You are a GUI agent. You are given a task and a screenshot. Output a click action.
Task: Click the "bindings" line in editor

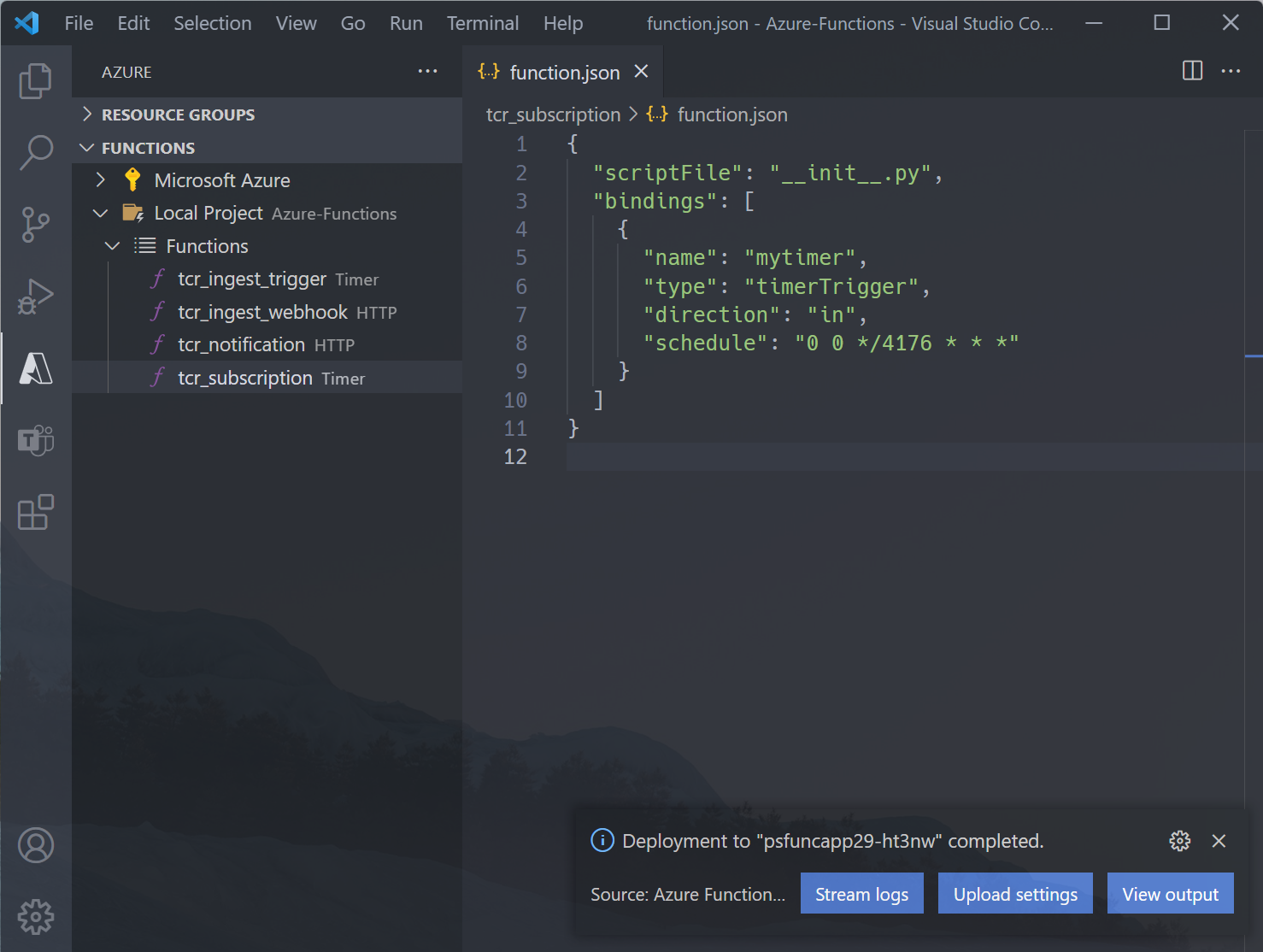tap(673, 201)
